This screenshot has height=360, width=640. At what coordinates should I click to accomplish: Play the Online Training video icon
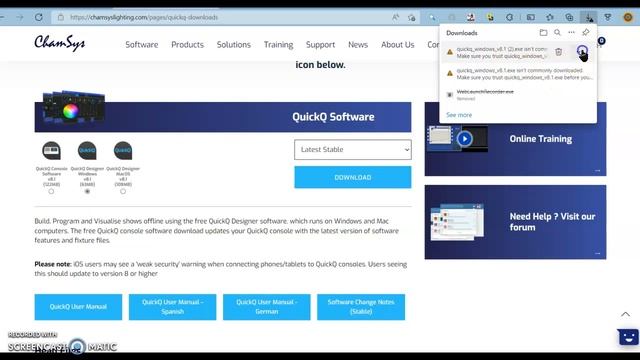coord(464,139)
